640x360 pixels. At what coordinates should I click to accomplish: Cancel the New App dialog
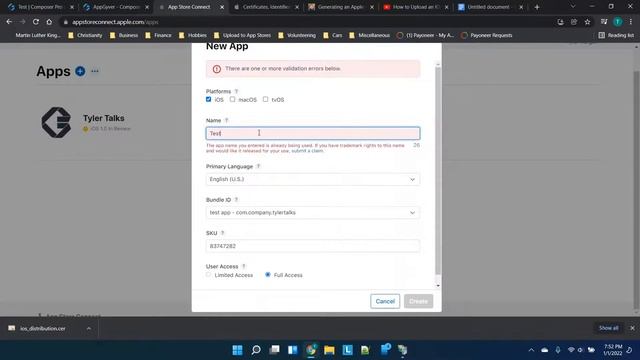(385, 301)
